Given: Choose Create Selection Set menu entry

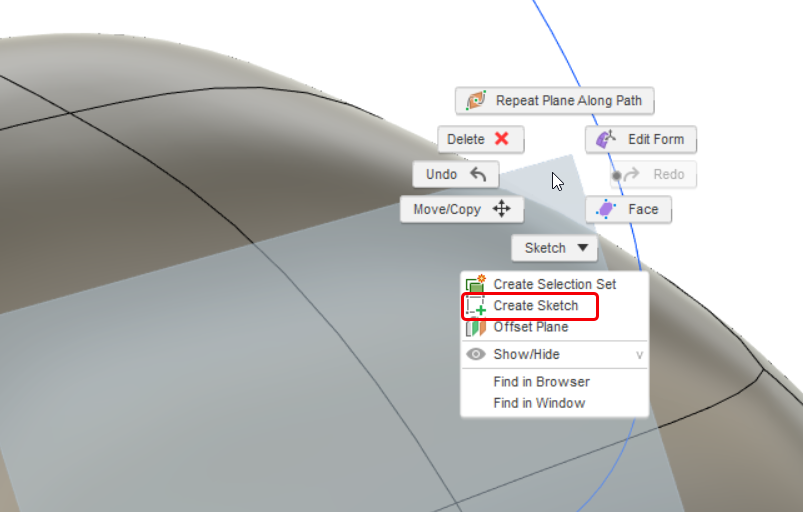Looking at the screenshot, I should click(555, 284).
